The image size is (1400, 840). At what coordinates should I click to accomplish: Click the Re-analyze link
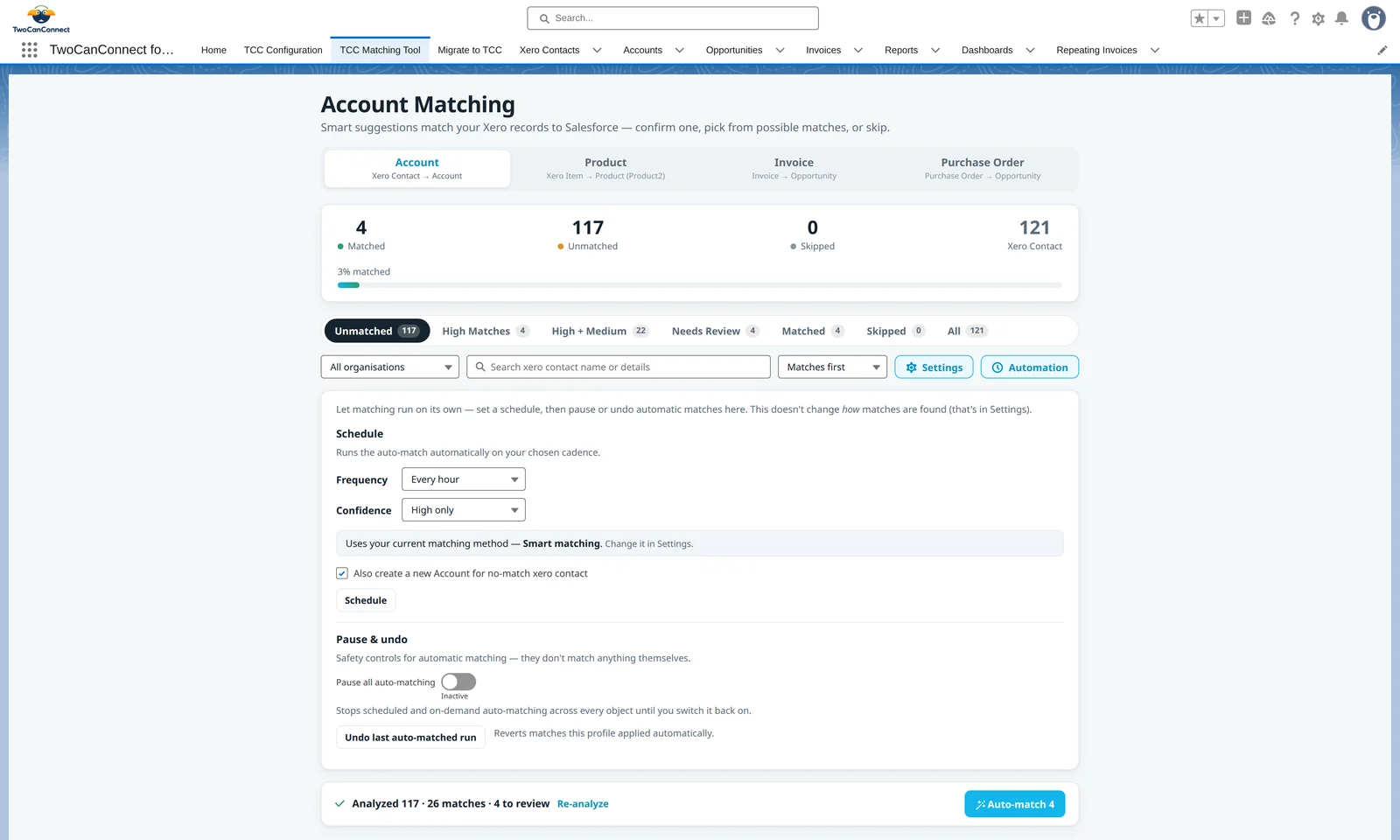[583, 804]
